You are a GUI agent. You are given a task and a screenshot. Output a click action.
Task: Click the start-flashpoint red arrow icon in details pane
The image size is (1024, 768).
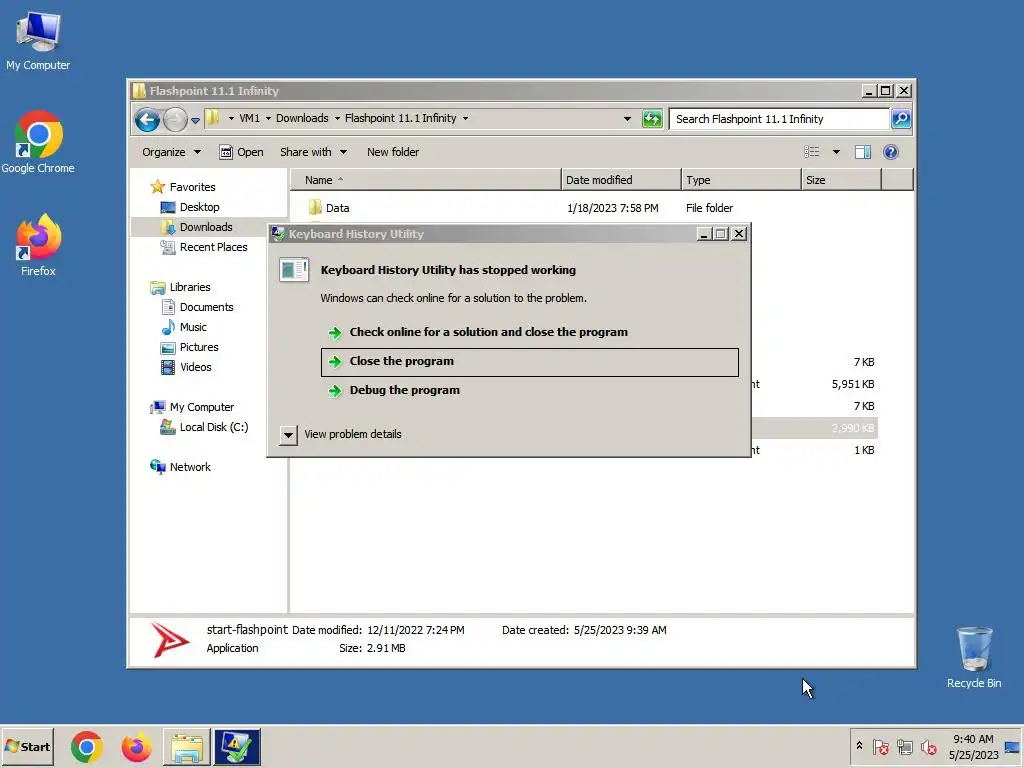click(170, 639)
